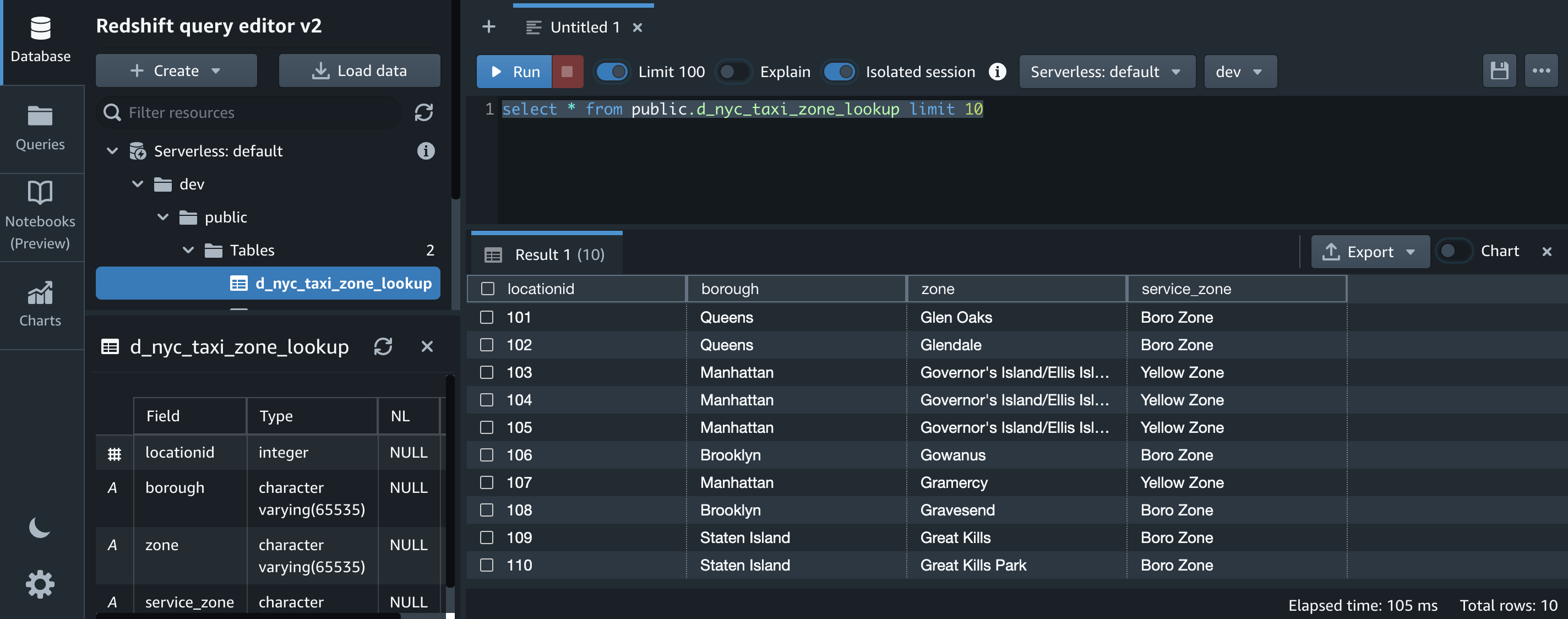Check the row 103 checkbox
1568x619 pixels.
[x=486, y=372]
